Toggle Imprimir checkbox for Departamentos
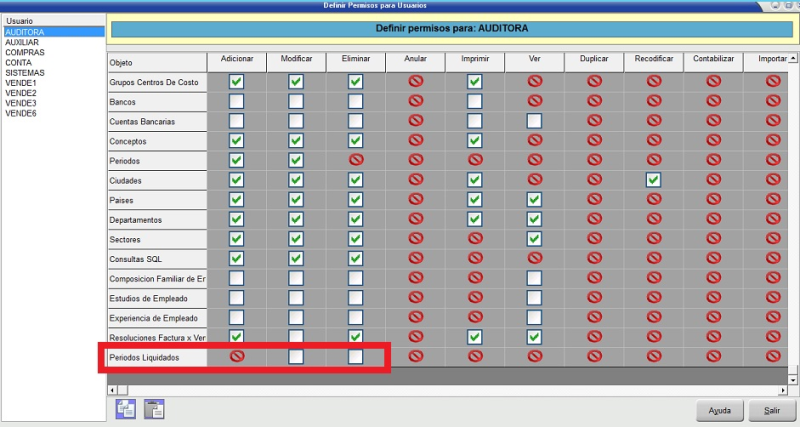This screenshot has width=800, height=427. 475,219
